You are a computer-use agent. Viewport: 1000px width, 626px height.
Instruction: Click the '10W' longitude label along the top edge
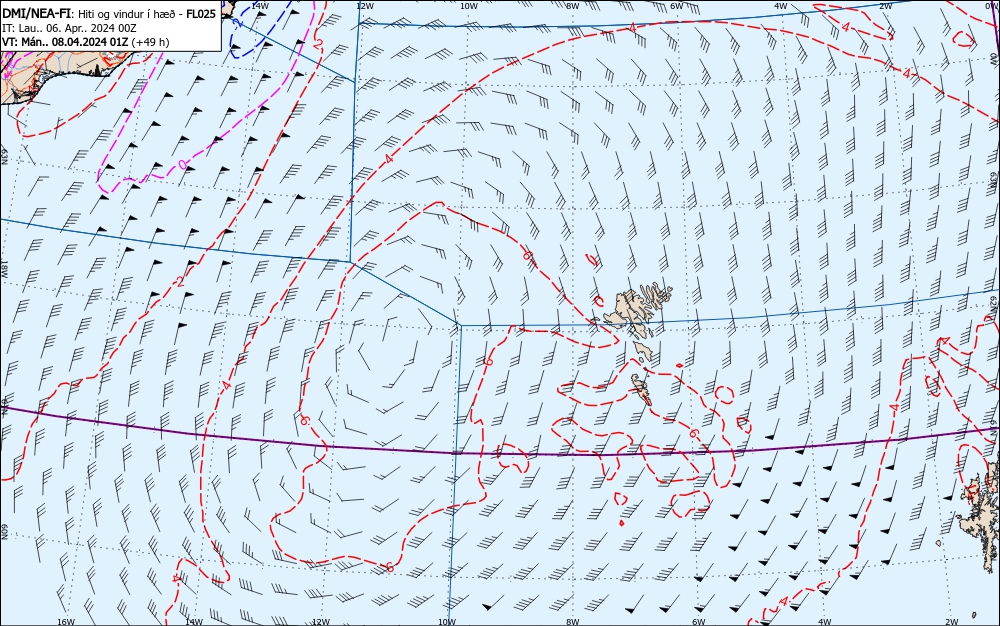coord(468,6)
